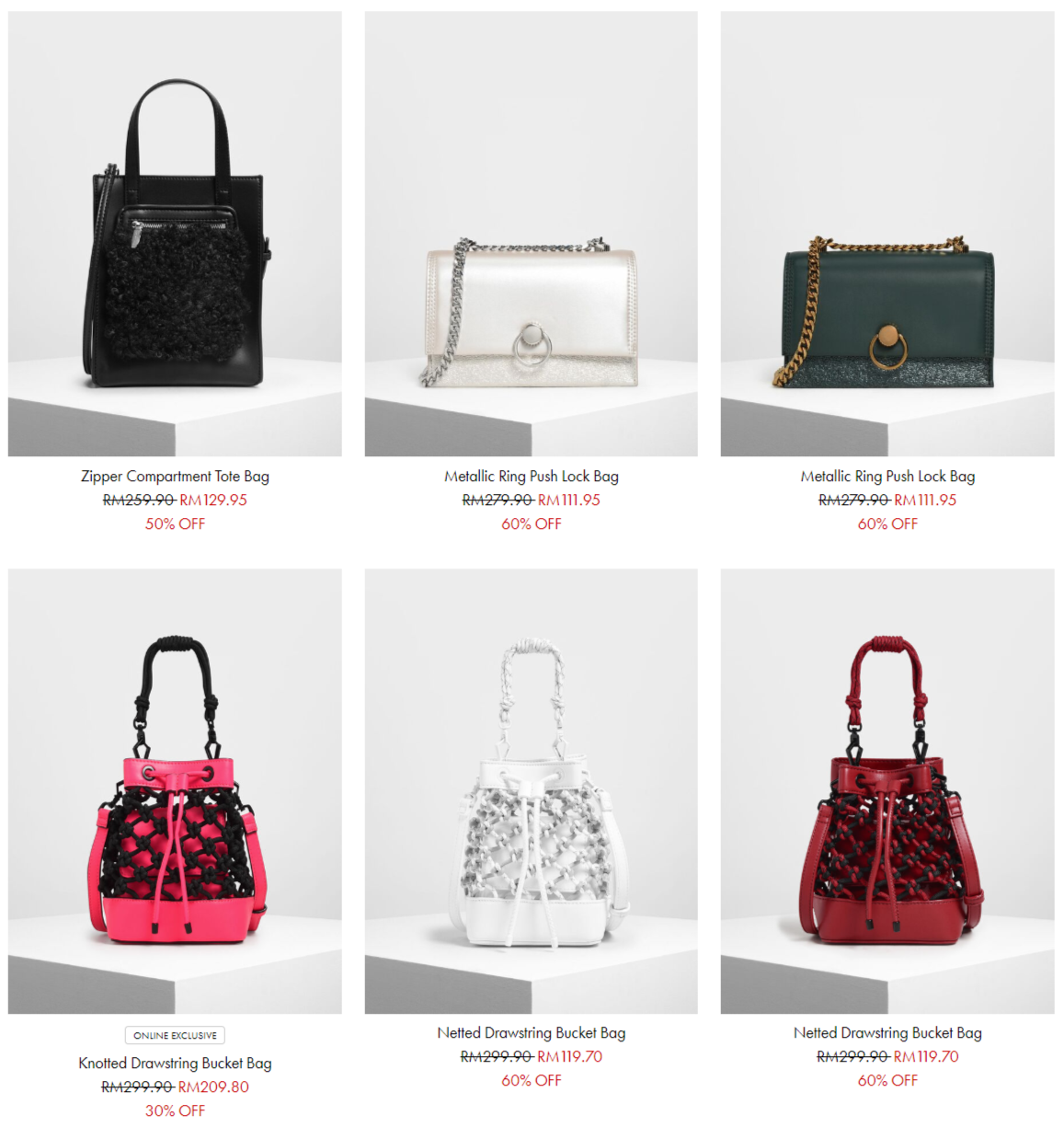Screen dimensions: 1064x1127
Task: Open the white Netted Drawstring Bucket Bag image
Action: pyautogui.click(x=531, y=791)
